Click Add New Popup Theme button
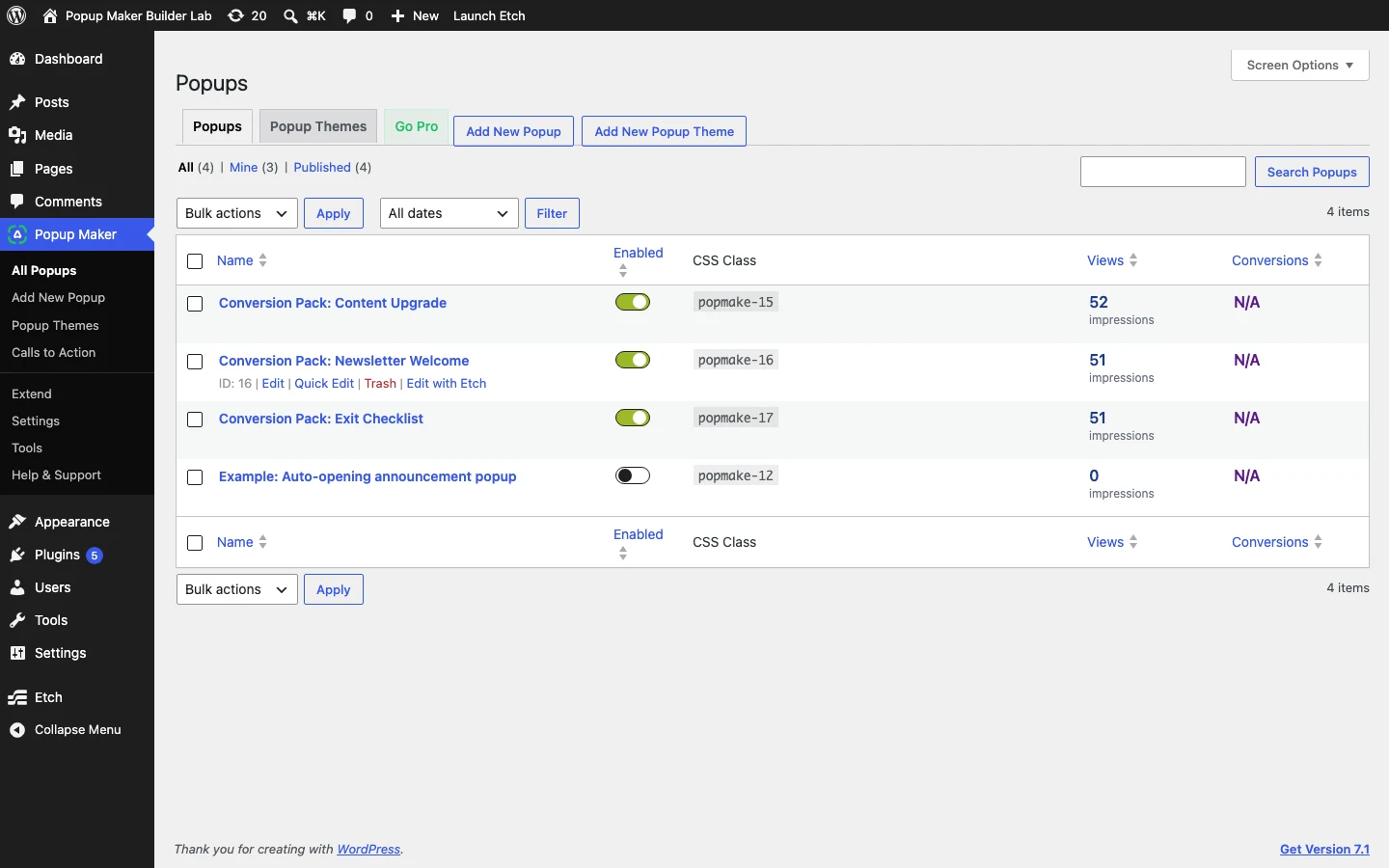The image size is (1389, 868). pos(665,131)
